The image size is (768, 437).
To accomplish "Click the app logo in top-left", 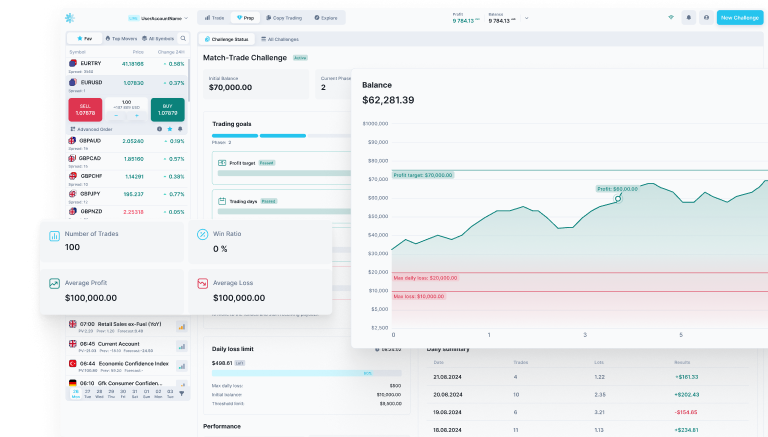I will [69, 18].
